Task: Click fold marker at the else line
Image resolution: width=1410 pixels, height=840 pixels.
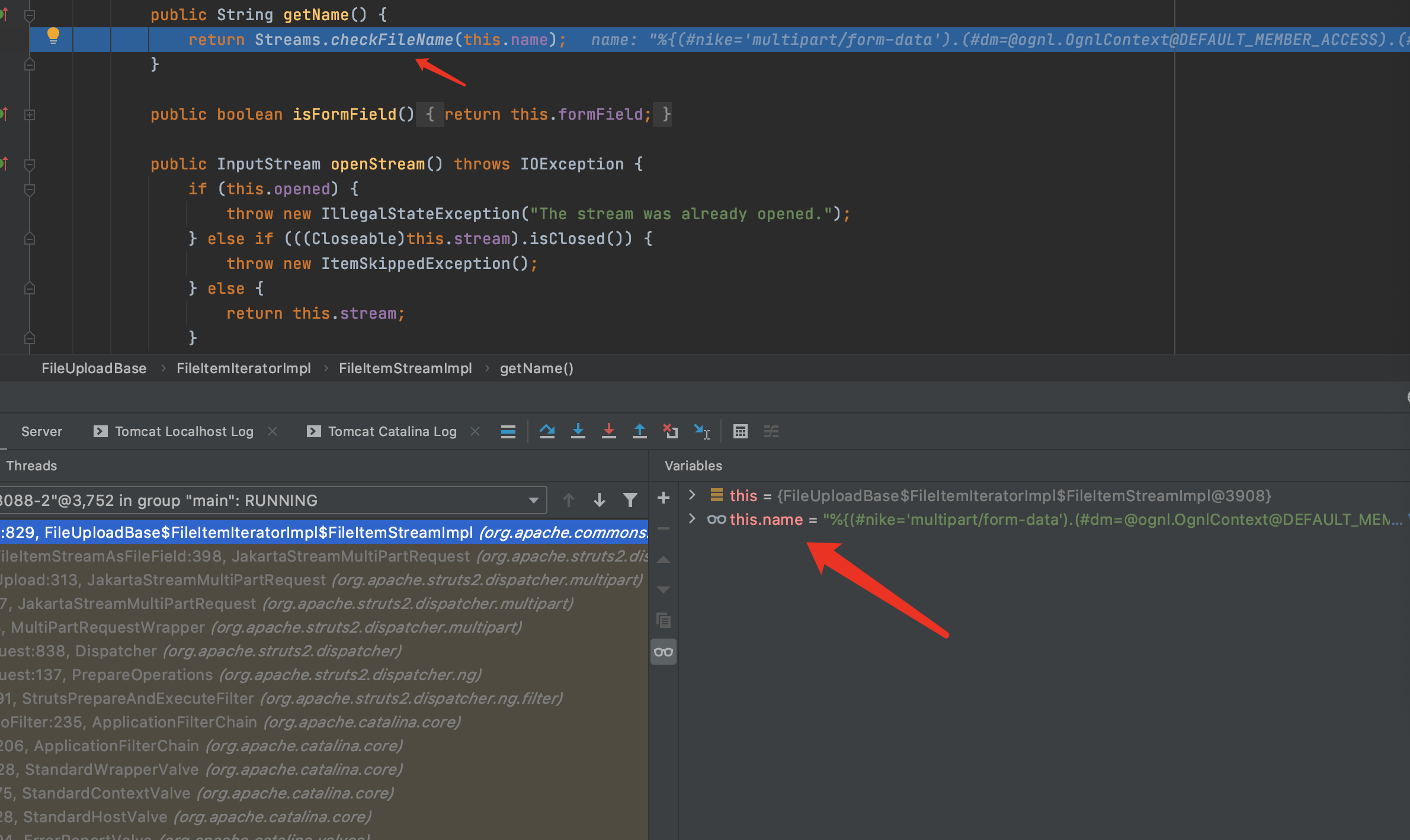Action: click(x=30, y=289)
